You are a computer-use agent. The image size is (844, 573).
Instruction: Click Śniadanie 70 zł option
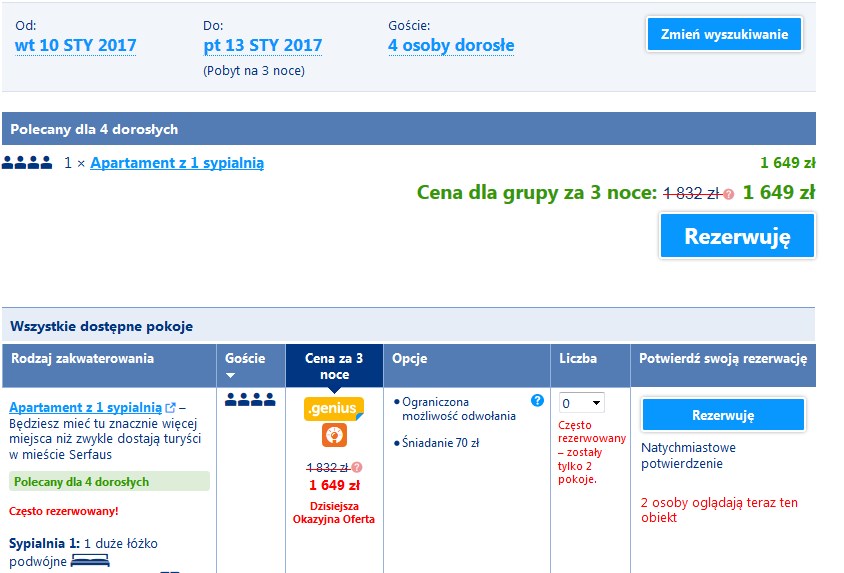440,443
